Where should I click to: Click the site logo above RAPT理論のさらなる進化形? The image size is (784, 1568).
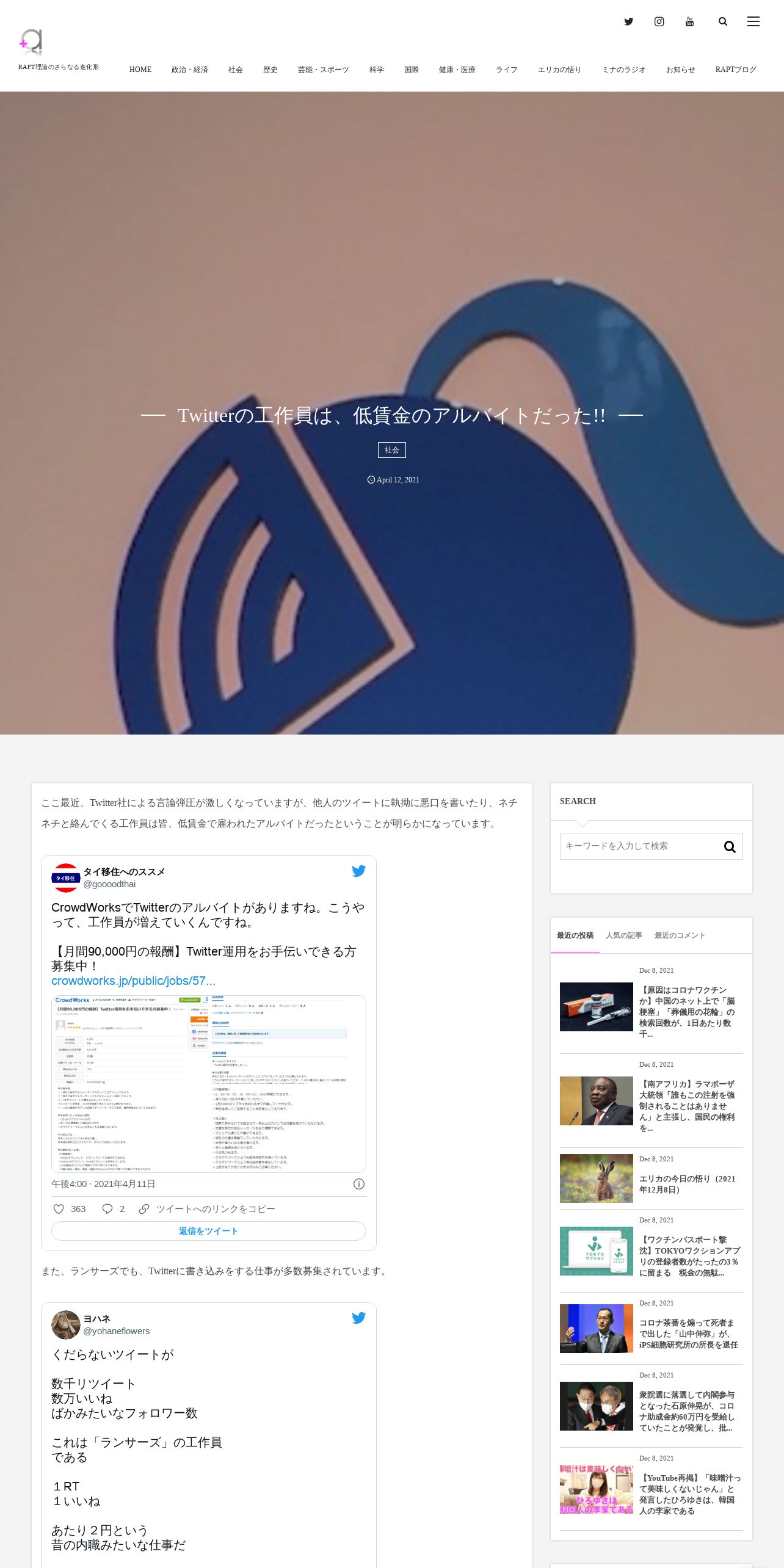[31, 42]
